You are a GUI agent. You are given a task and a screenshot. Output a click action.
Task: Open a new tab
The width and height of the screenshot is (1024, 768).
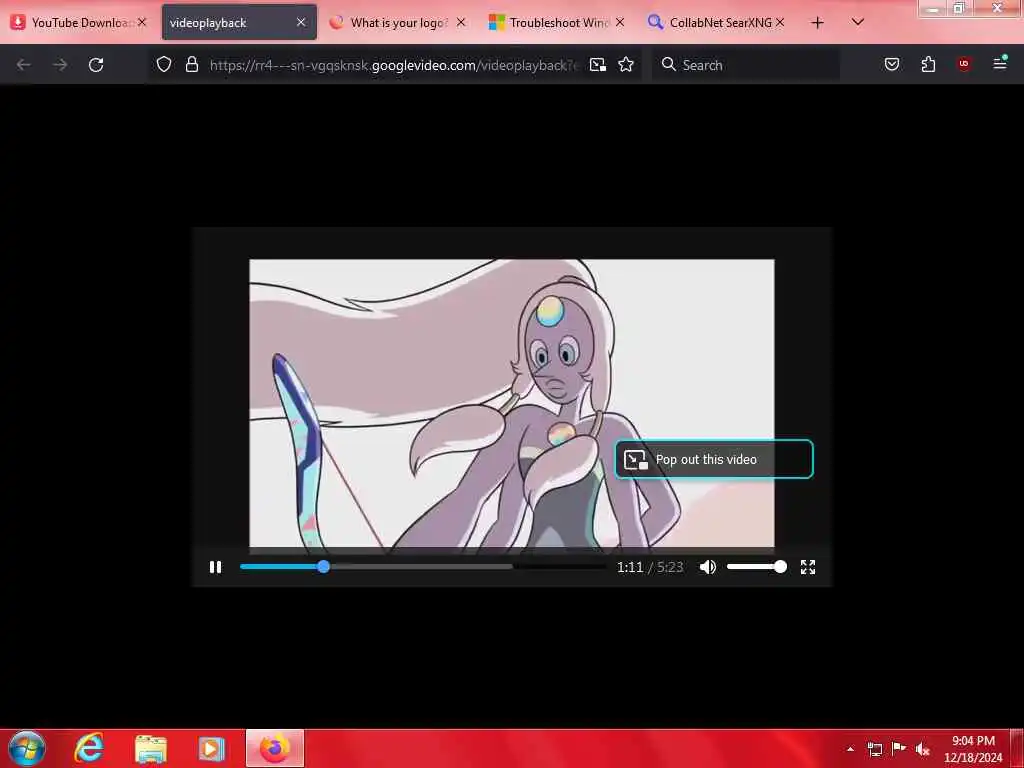click(x=817, y=23)
